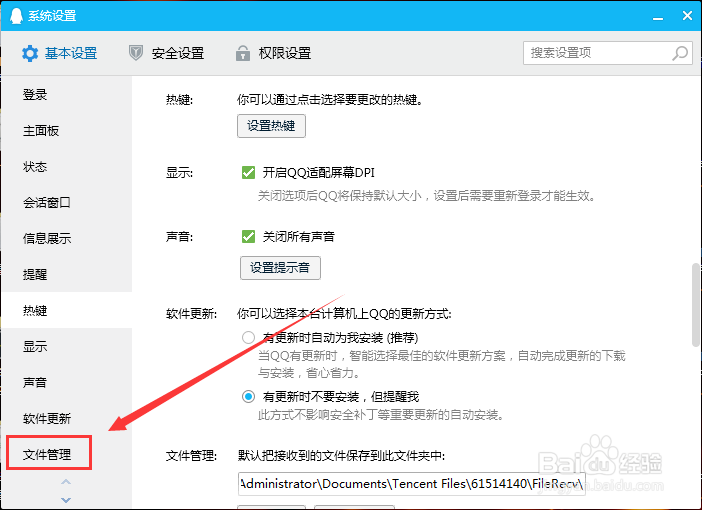Go to 提醒 in the sidebar

[67, 274]
